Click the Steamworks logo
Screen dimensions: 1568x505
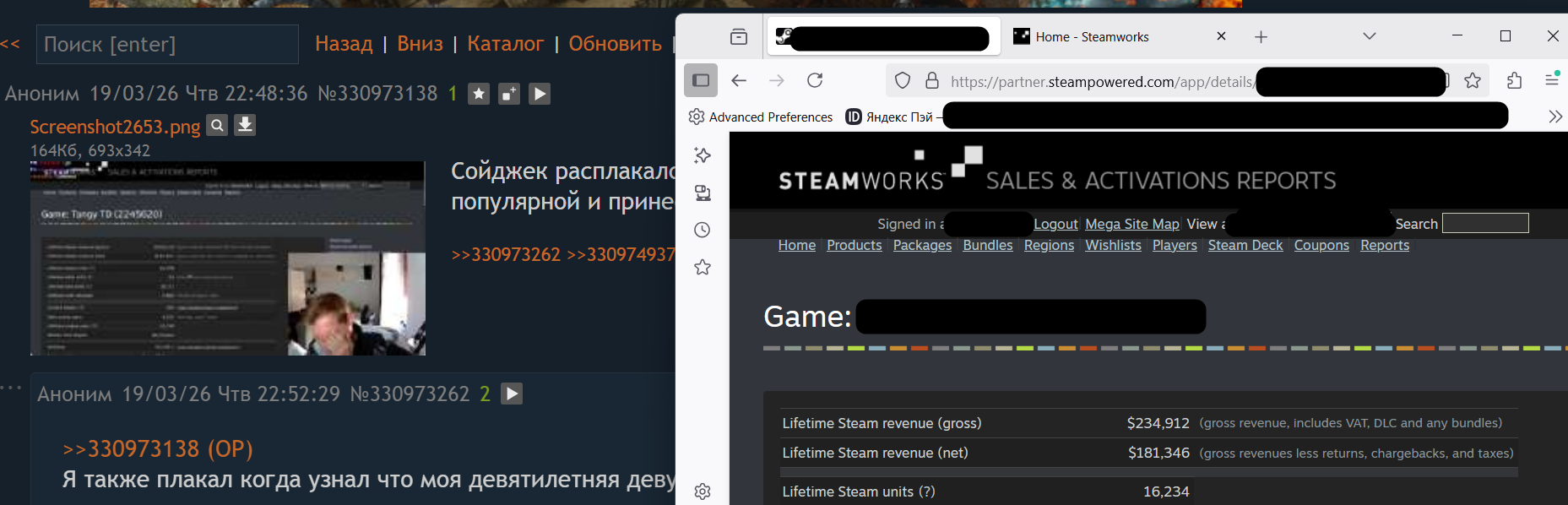point(881,169)
